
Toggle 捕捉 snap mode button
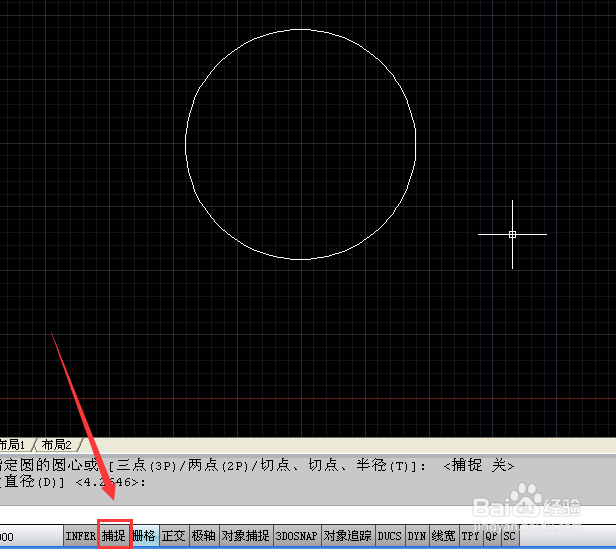[114, 536]
